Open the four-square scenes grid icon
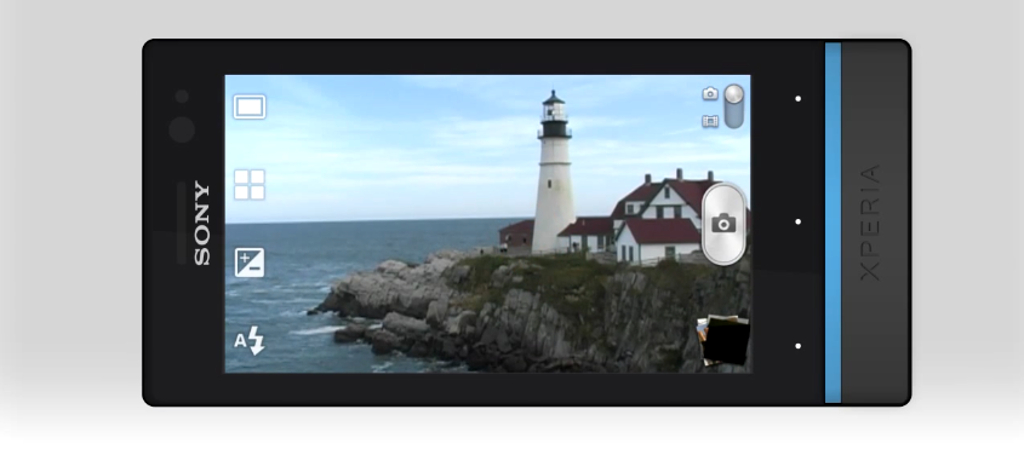Screen dimensions: 1024x450 [x=249, y=184]
